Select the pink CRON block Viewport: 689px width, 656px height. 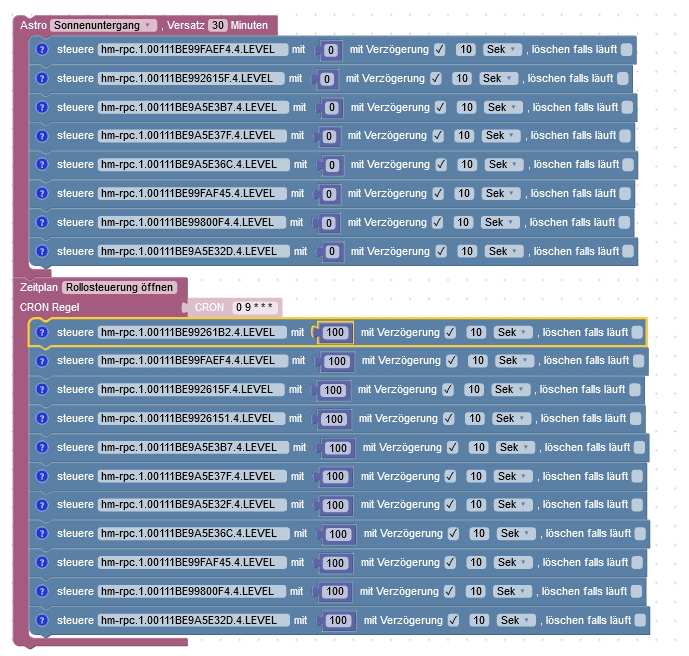coord(209,307)
